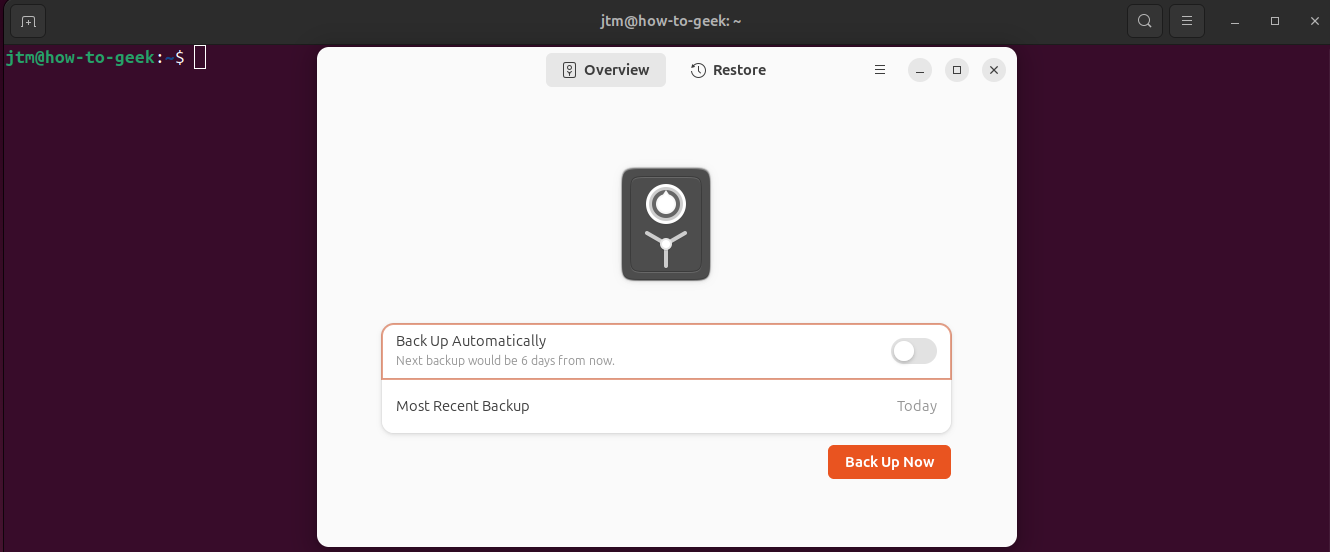Screen dimensions: 1330x552
Task: Focus the terminal command prompt cursor
Action: [x=200, y=57]
